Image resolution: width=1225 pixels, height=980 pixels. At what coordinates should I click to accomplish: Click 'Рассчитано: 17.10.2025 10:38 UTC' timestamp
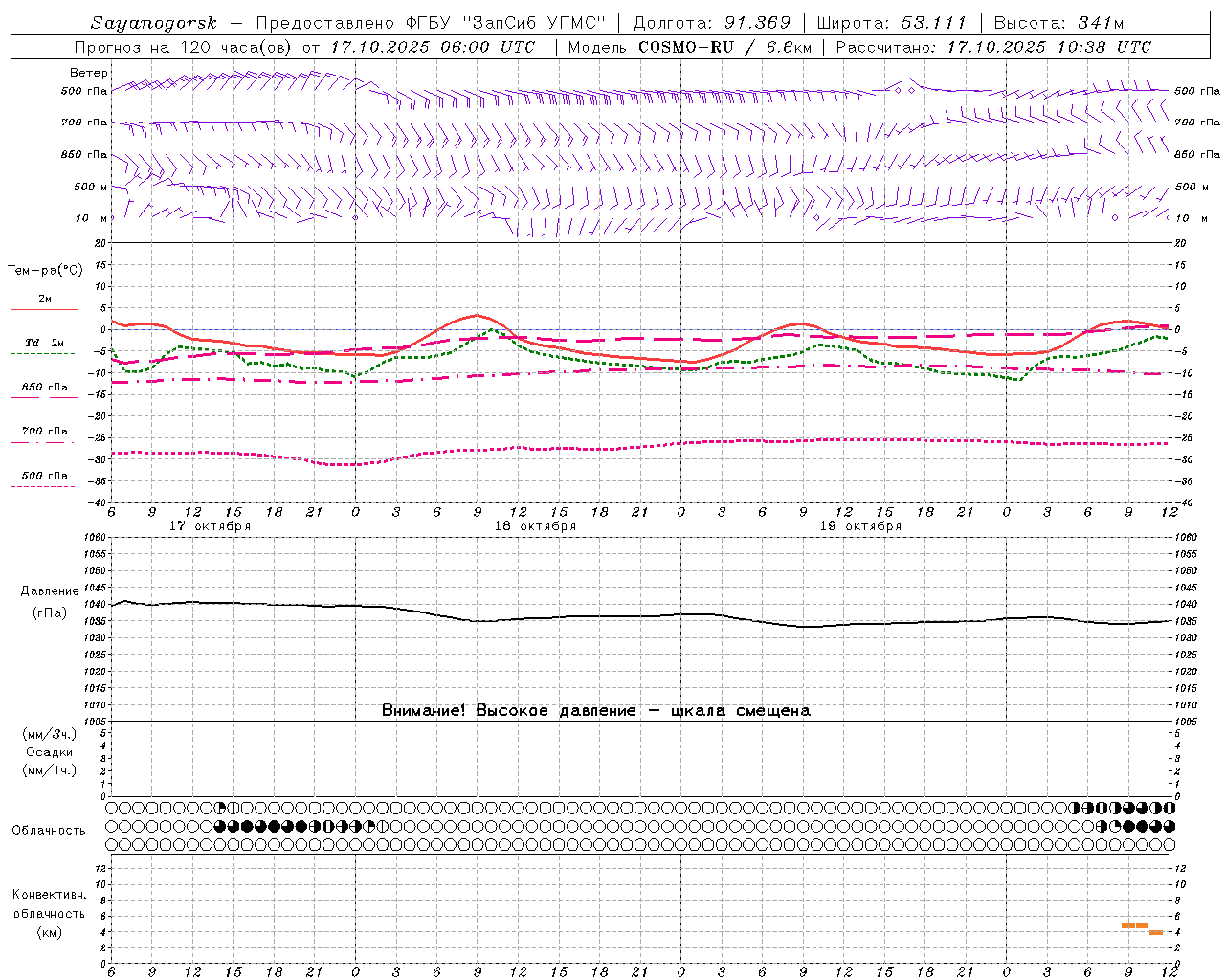click(993, 47)
